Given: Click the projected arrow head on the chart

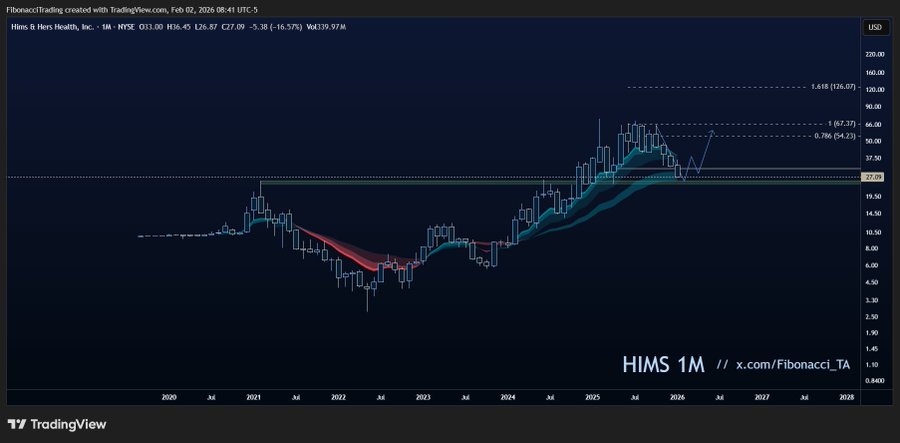Looking at the screenshot, I should [712, 131].
